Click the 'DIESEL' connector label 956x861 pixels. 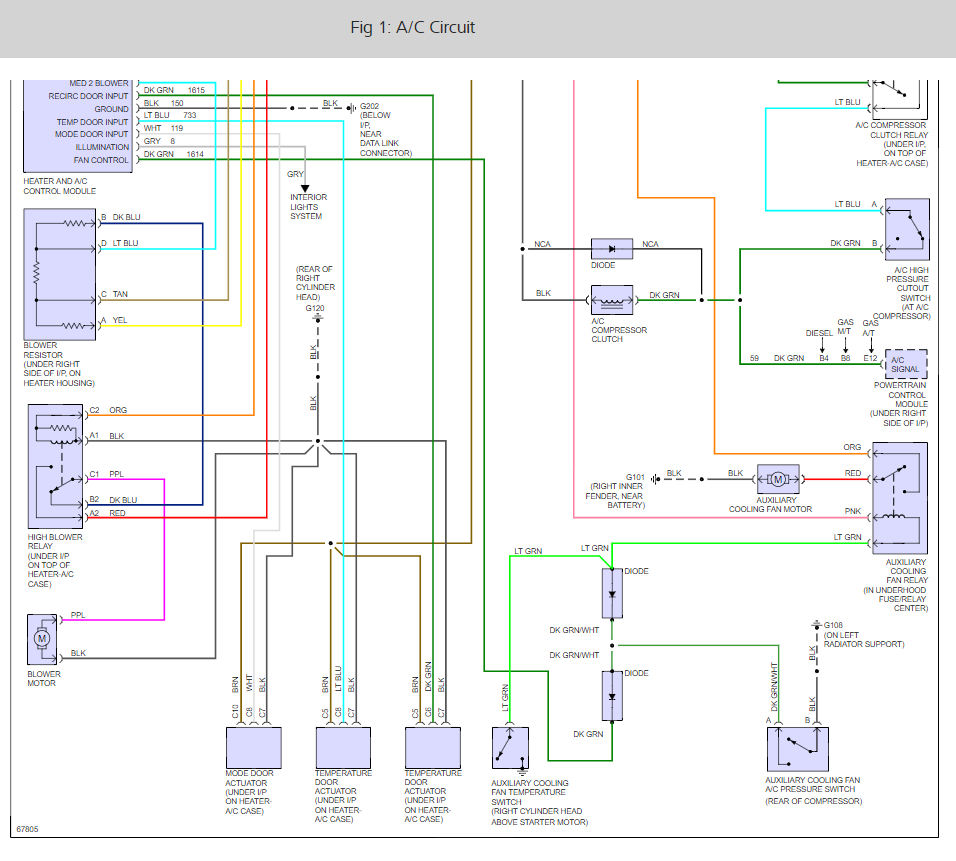(819, 333)
